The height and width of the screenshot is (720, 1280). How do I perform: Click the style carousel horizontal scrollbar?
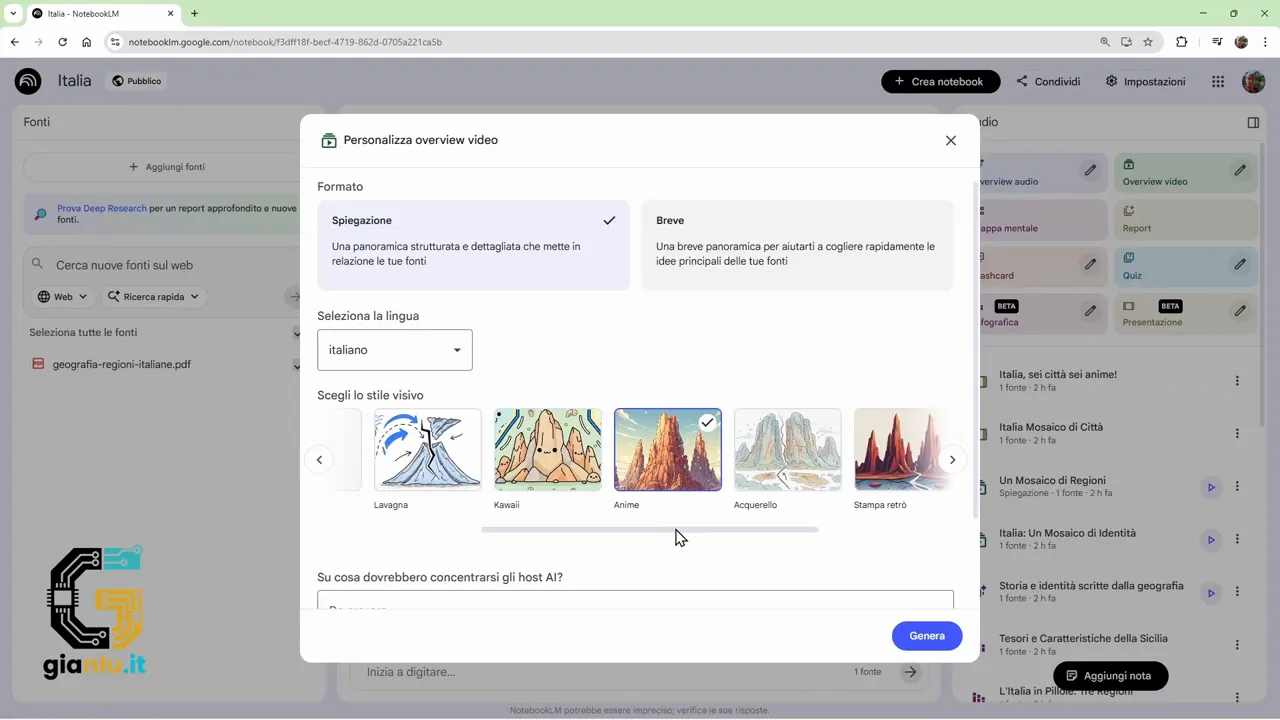[650, 530]
